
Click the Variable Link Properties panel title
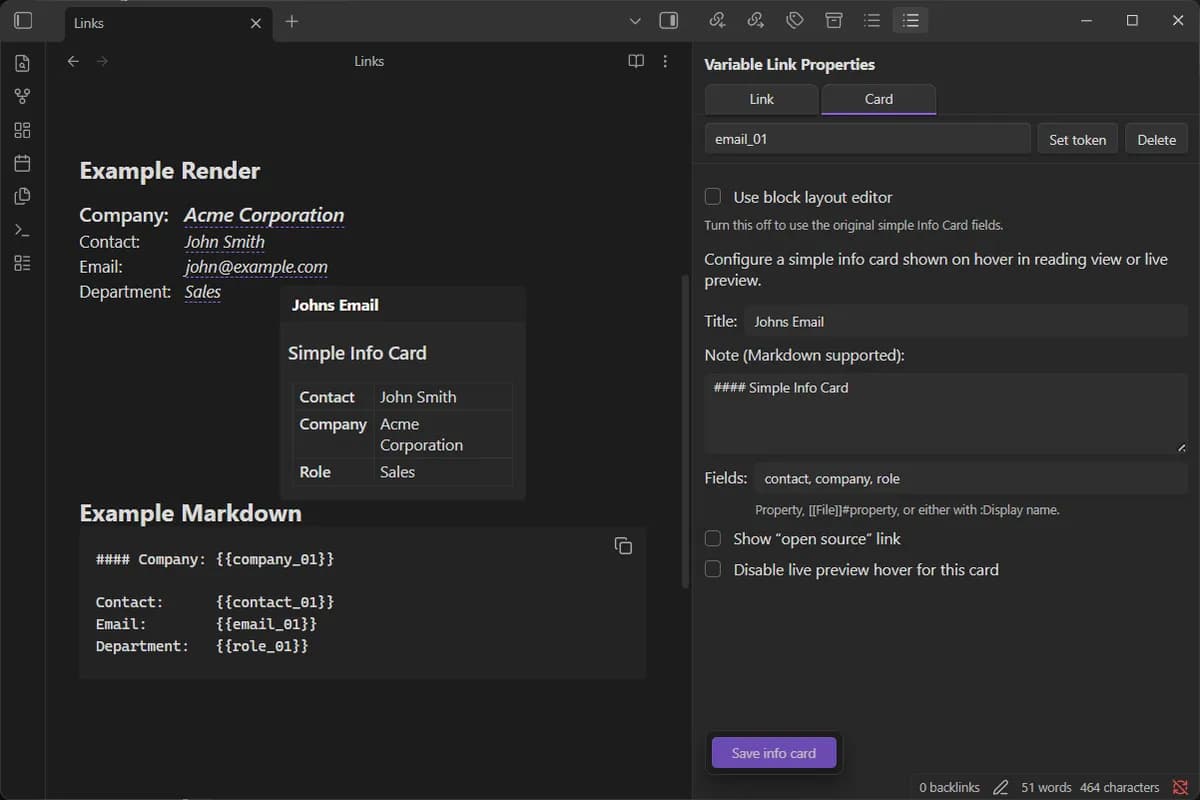click(789, 64)
